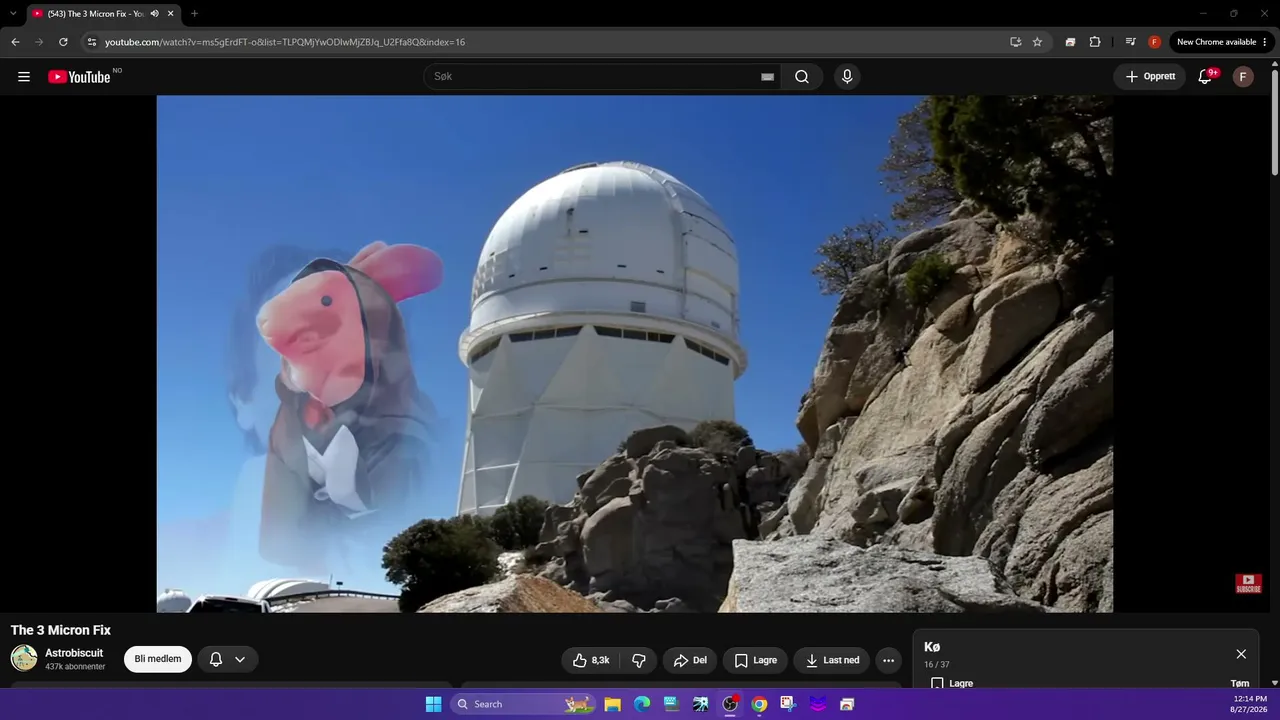Bookmark this page with star
The height and width of the screenshot is (720, 1280).
click(x=1037, y=42)
